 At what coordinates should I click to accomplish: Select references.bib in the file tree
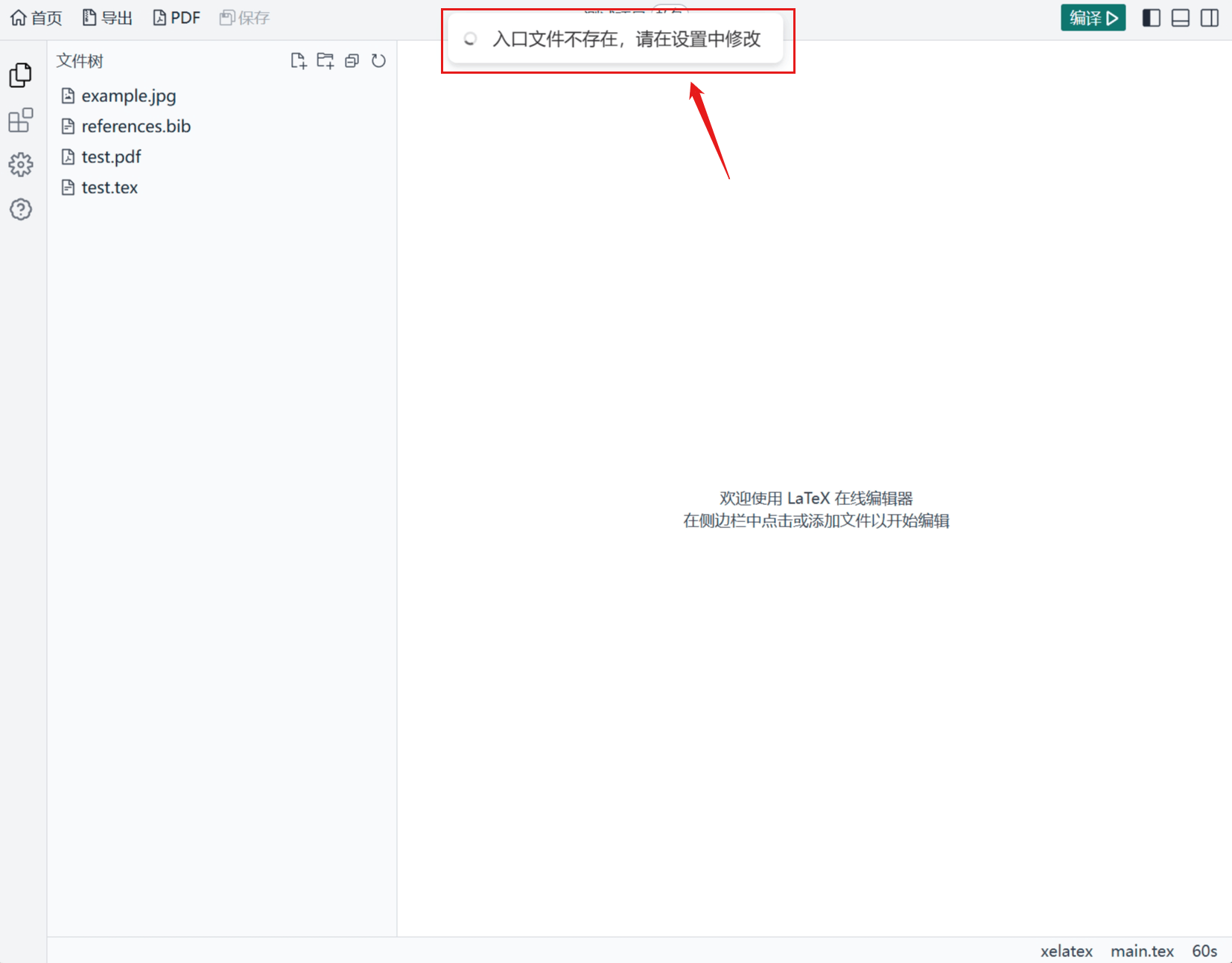(x=136, y=126)
